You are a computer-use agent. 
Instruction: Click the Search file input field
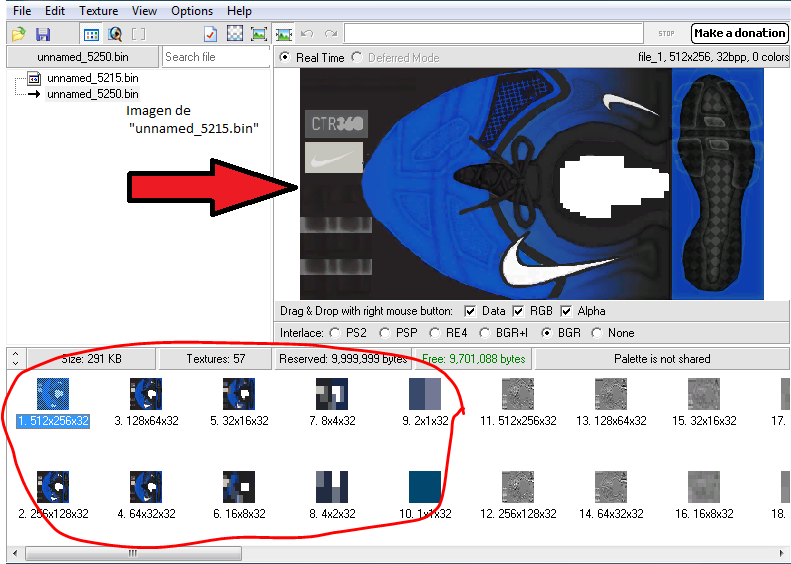click(215, 57)
